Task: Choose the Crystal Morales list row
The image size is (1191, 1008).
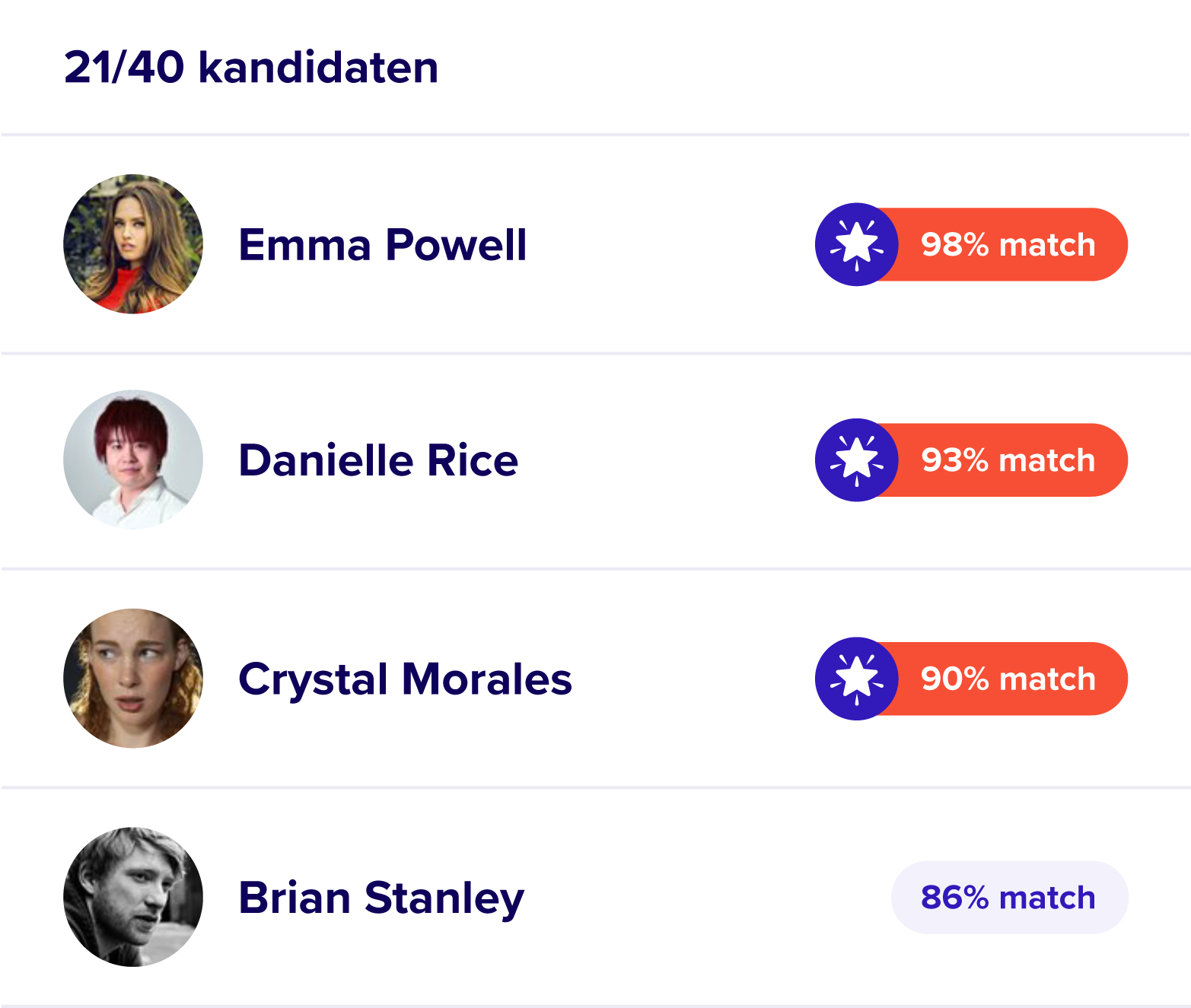Action: (x=595, y=679)
